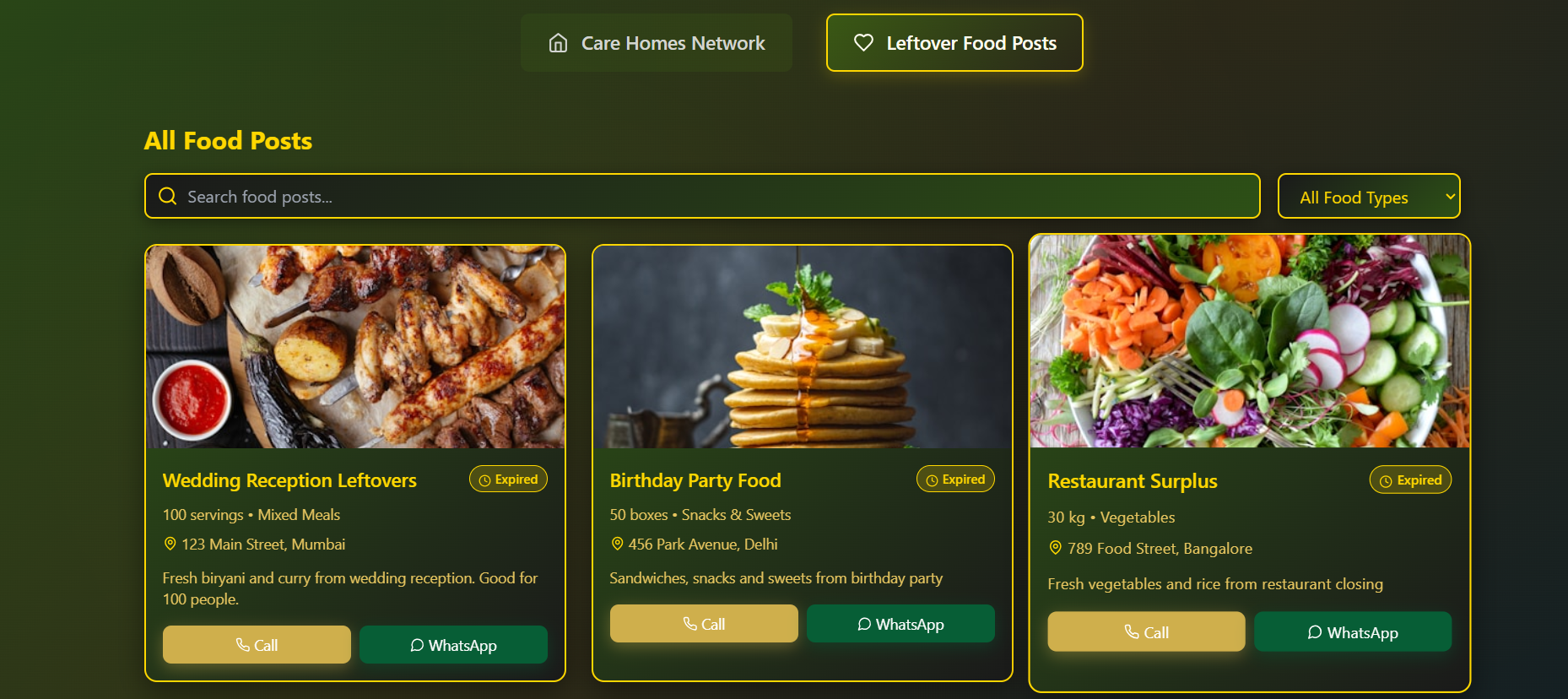Call the Wedding Reception Leftovers donor
The image size is (1568, 699).
[257, 644]
